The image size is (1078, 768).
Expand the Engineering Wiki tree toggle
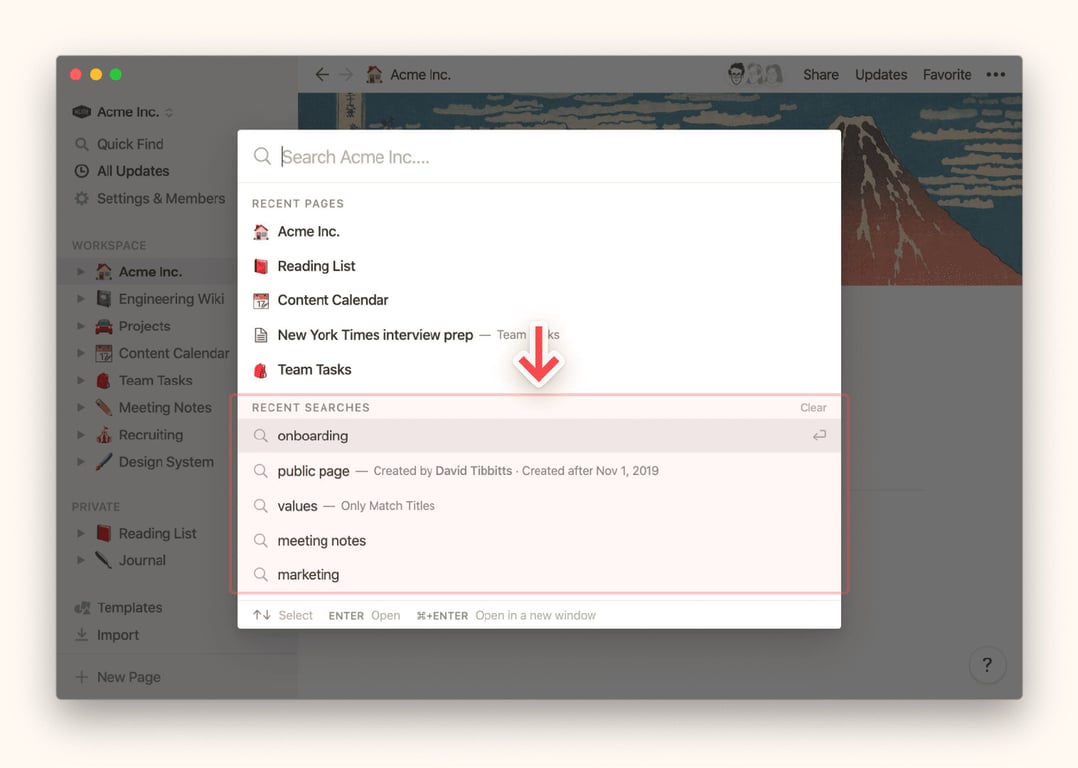(80, 299)
